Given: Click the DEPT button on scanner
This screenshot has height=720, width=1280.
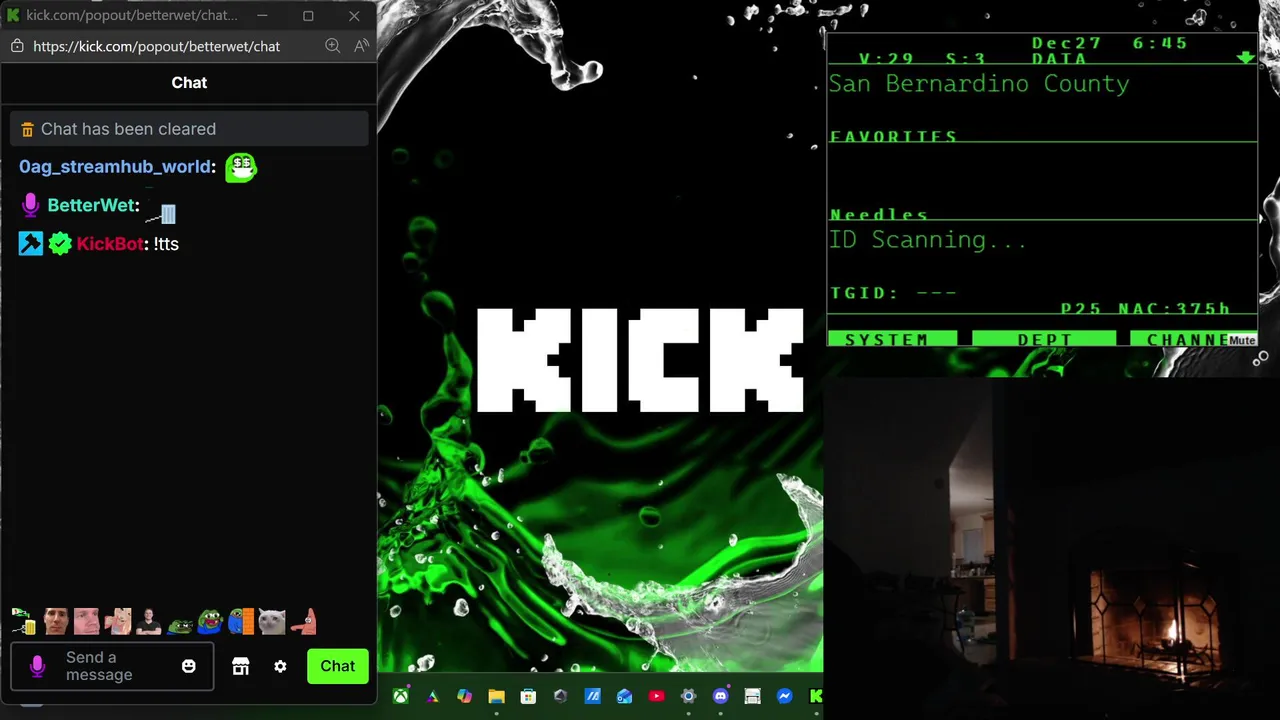Looking at the screenshot, I should tap(1044, 340).
